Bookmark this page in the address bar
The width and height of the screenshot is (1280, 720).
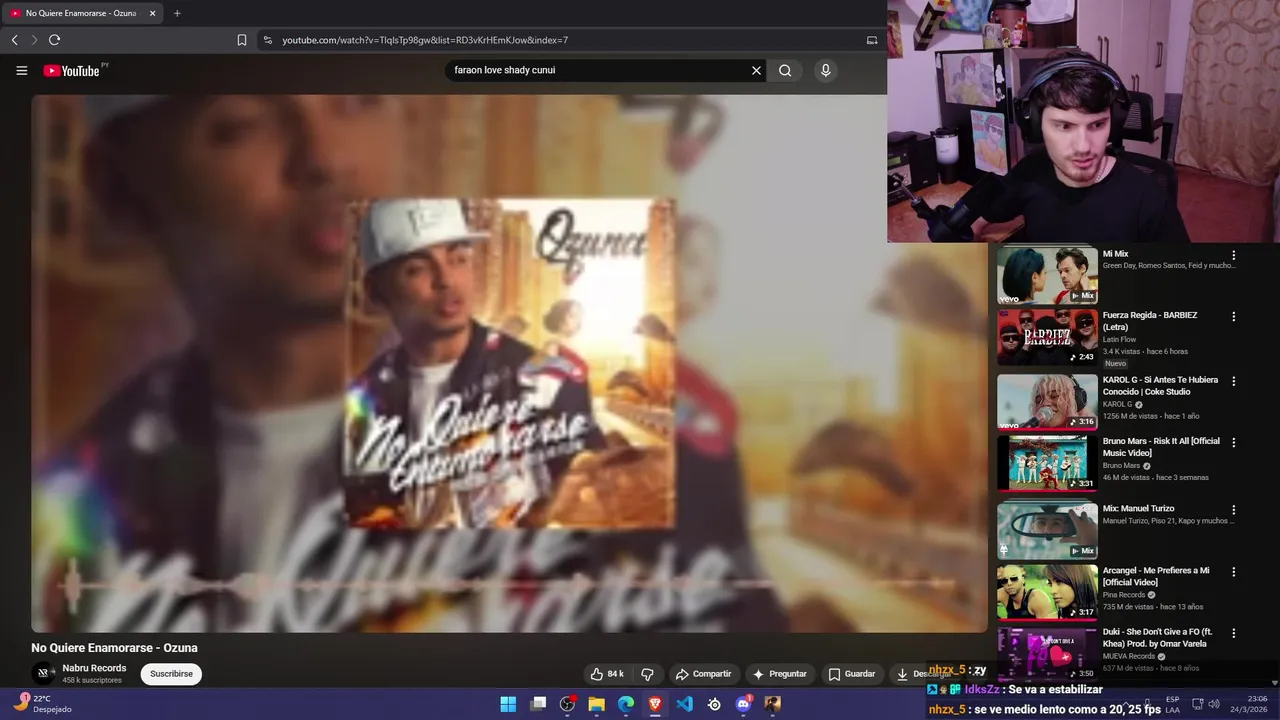pos(242,40)
